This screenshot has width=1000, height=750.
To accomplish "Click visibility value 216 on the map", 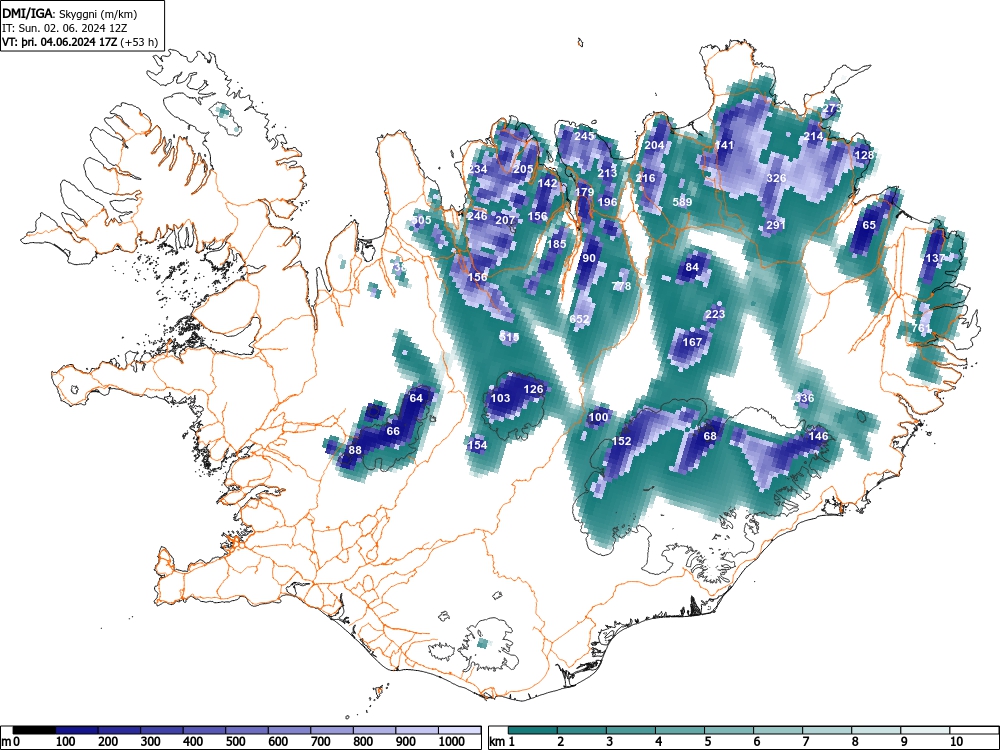I will 645,178.
